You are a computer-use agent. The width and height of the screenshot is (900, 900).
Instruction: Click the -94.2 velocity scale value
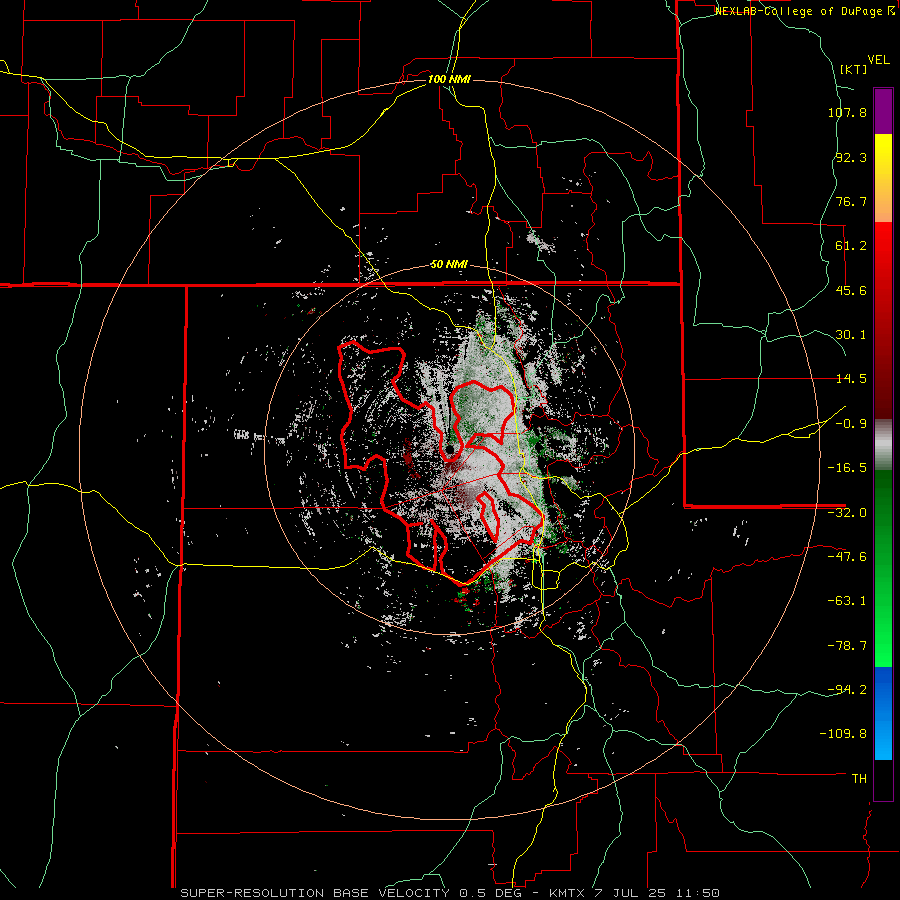[x=847, y=689]
